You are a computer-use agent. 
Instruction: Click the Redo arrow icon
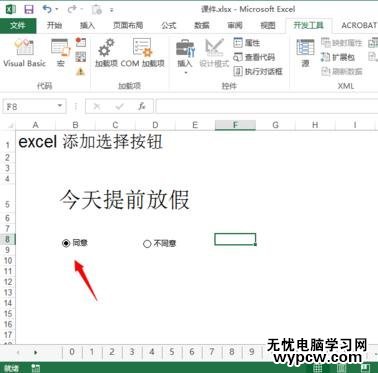(72, 9)
